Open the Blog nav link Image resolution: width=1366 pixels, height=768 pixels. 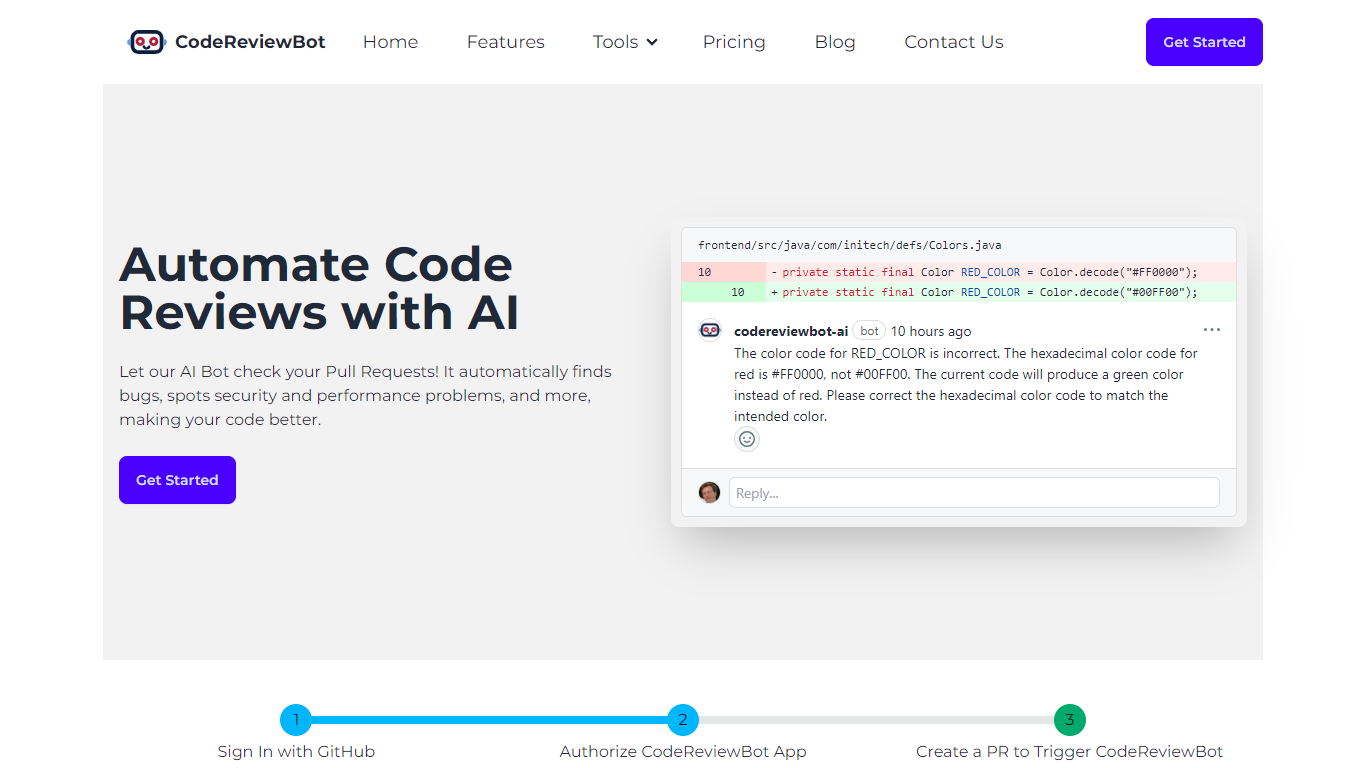point(835,42)
